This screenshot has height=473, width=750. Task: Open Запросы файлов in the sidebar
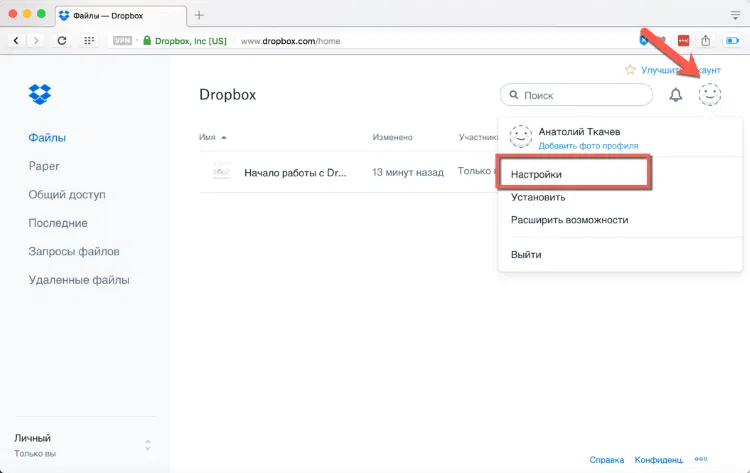[x=74, y=252]
